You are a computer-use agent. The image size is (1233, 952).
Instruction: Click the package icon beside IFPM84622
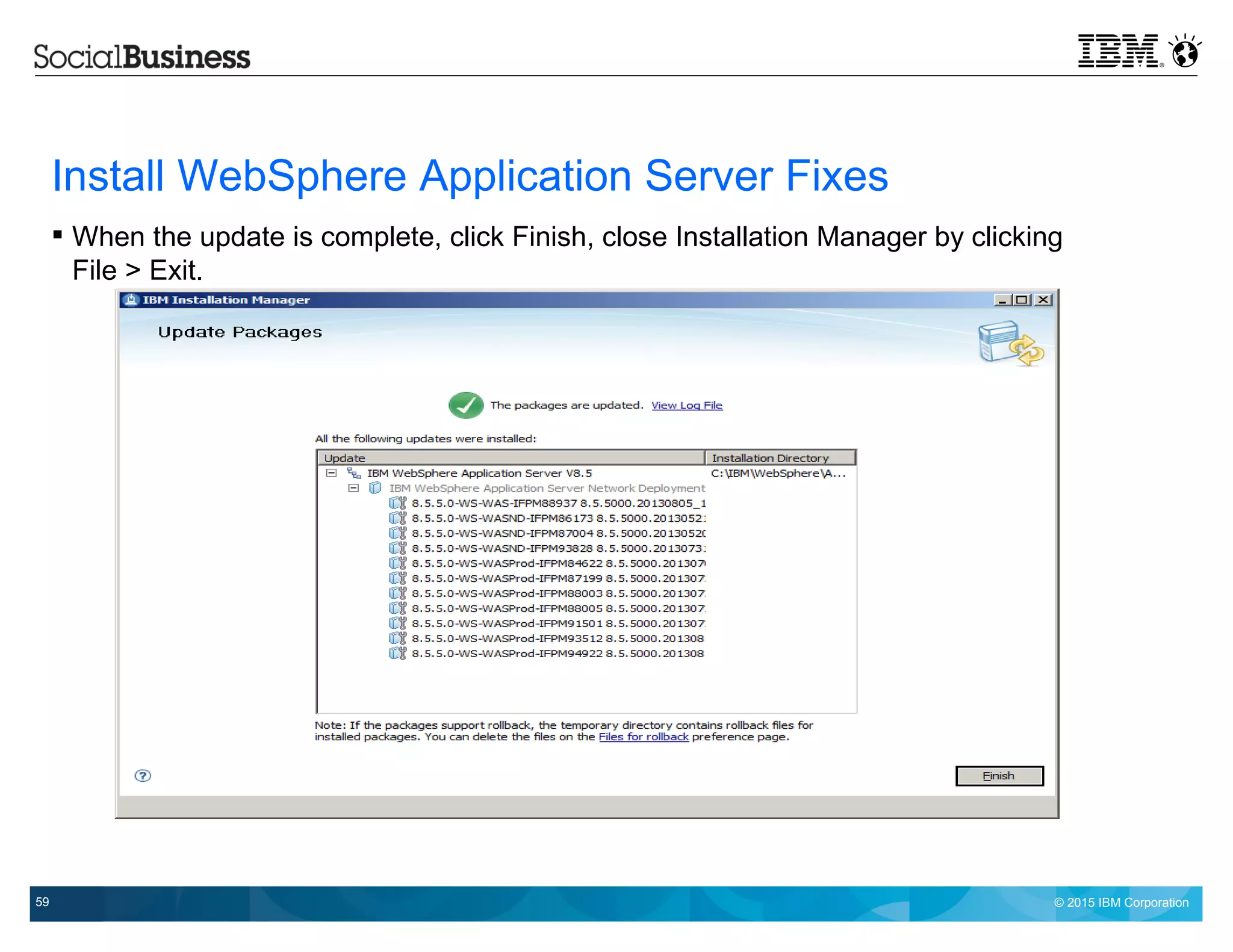point(398,563)
